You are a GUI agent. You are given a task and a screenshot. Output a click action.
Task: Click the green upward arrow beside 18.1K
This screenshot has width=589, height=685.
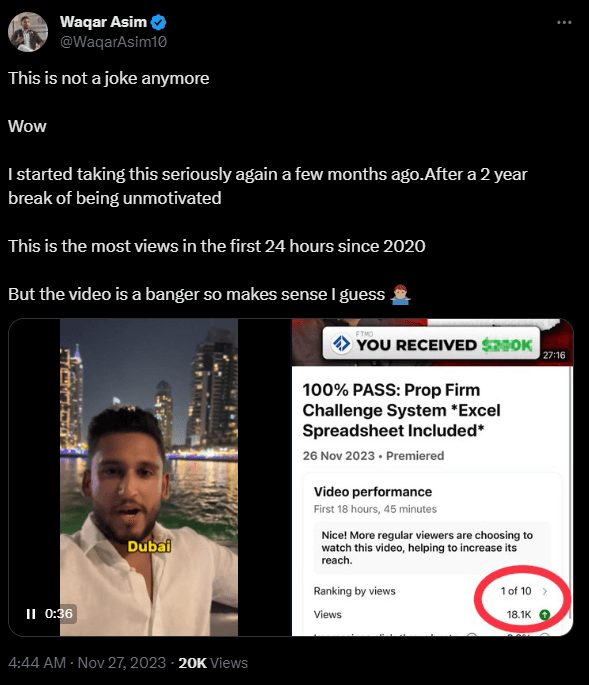pyautogui.click(x=544, y=615)
